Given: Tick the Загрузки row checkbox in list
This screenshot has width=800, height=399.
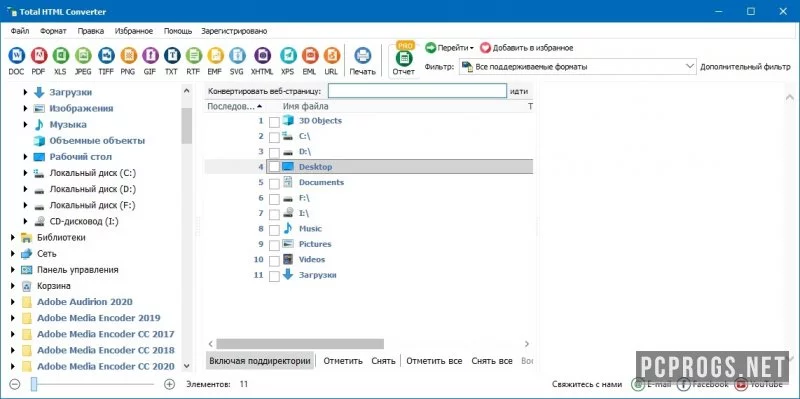Looking at the screenshot, I should 274,276.
